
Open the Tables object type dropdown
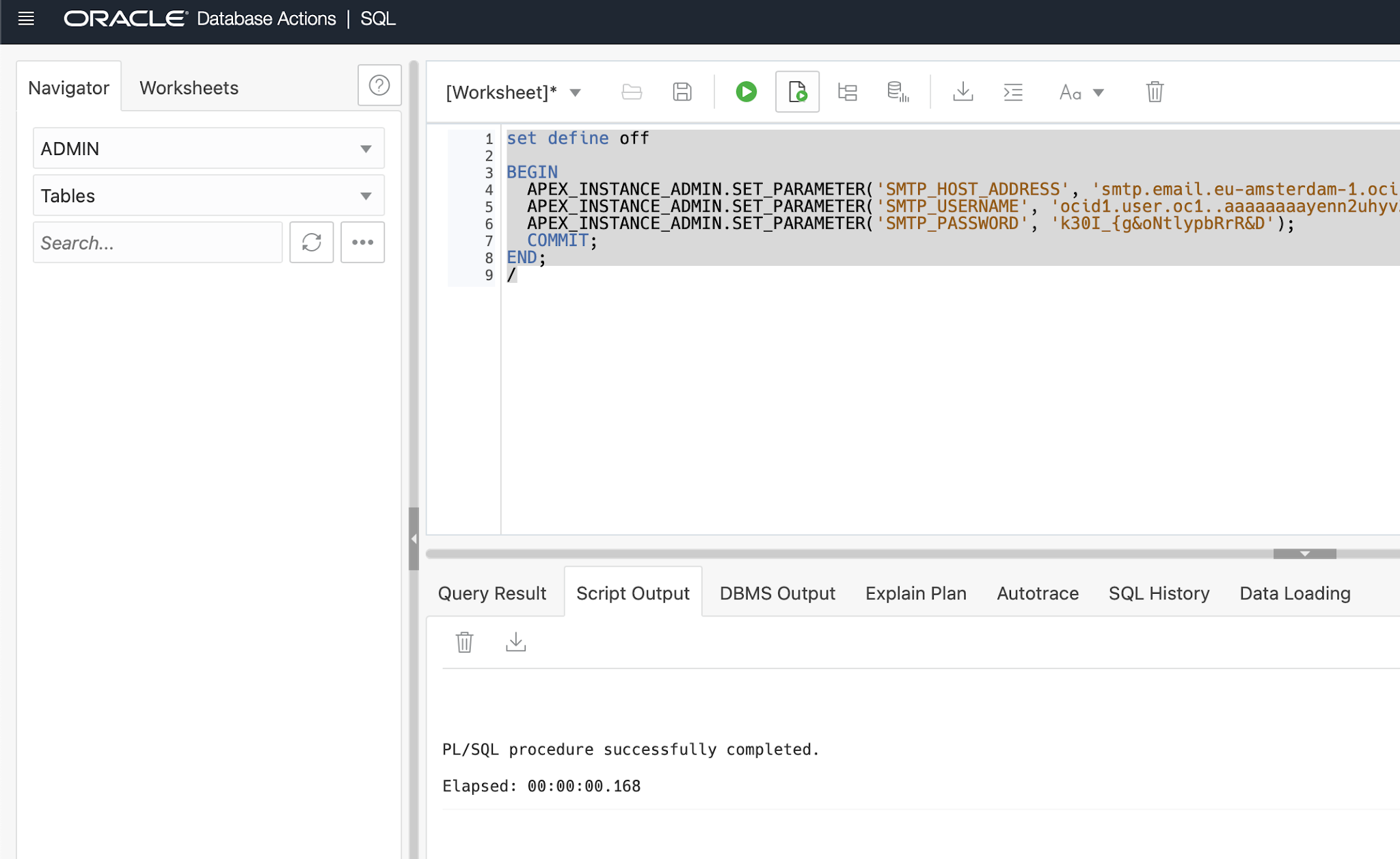[366, 196]
